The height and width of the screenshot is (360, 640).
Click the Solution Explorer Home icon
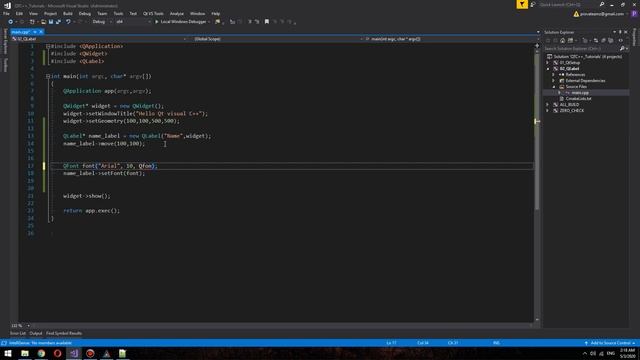(562, 40)
